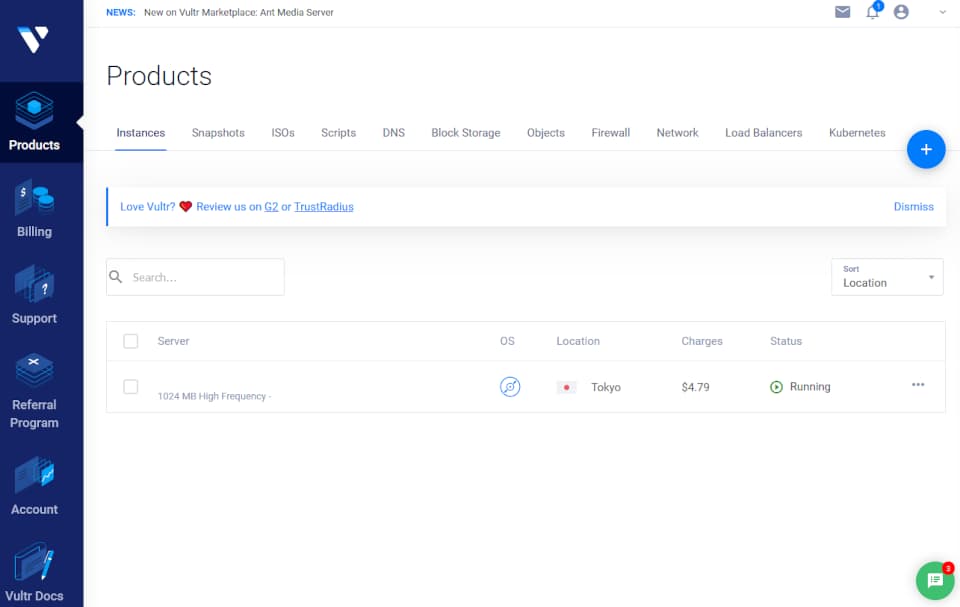Follow the TrustRadius review link

click(324, 207)
